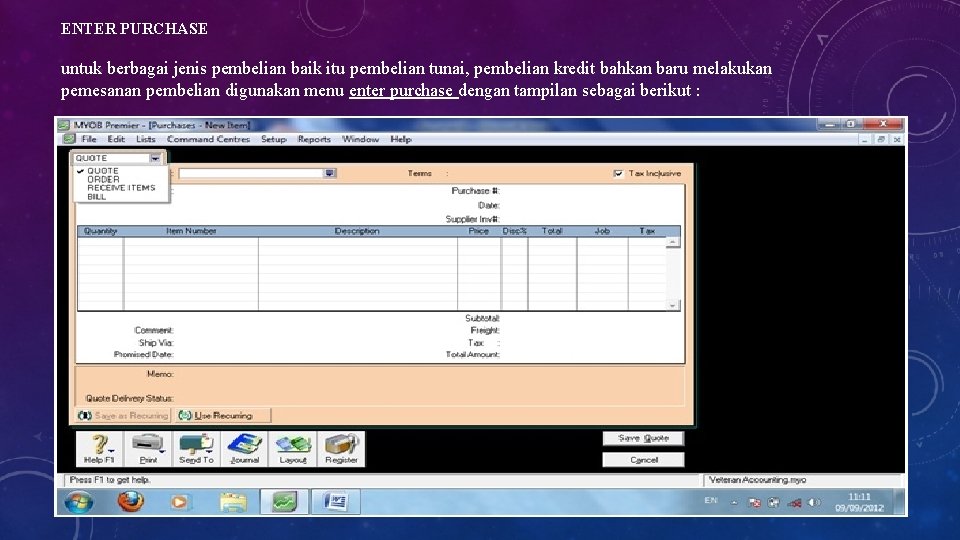Viewport: 960px width, 540px height.
Task: Open the Reports menu
Action: [314, 140]
